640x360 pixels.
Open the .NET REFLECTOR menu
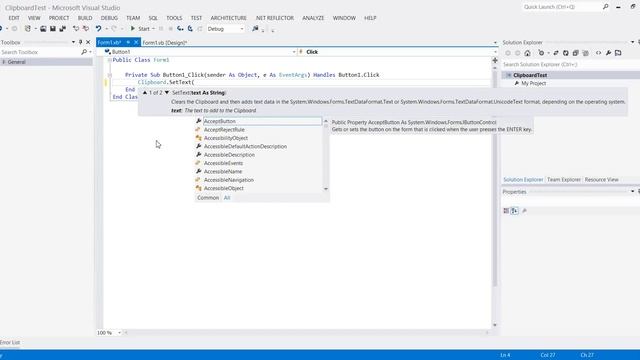274,18
